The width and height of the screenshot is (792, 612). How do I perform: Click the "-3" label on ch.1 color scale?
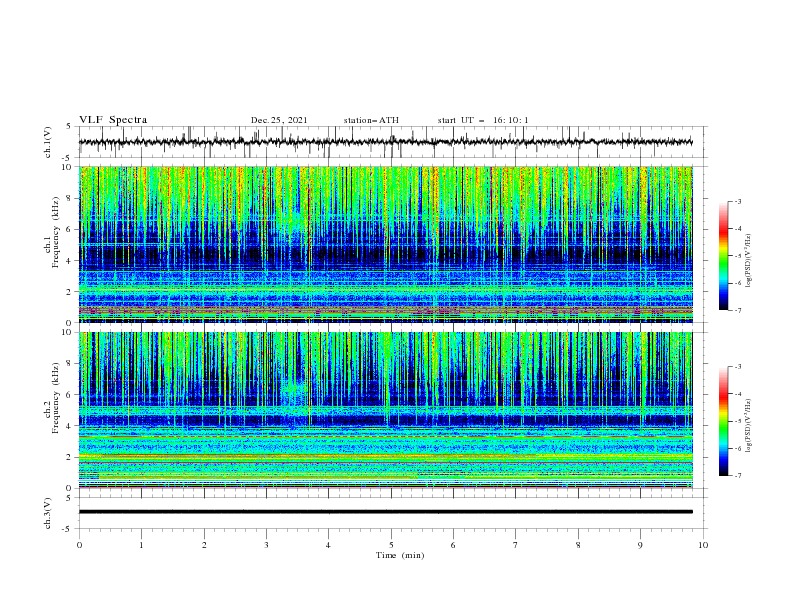pyautogui.click(x=737, y=201)
